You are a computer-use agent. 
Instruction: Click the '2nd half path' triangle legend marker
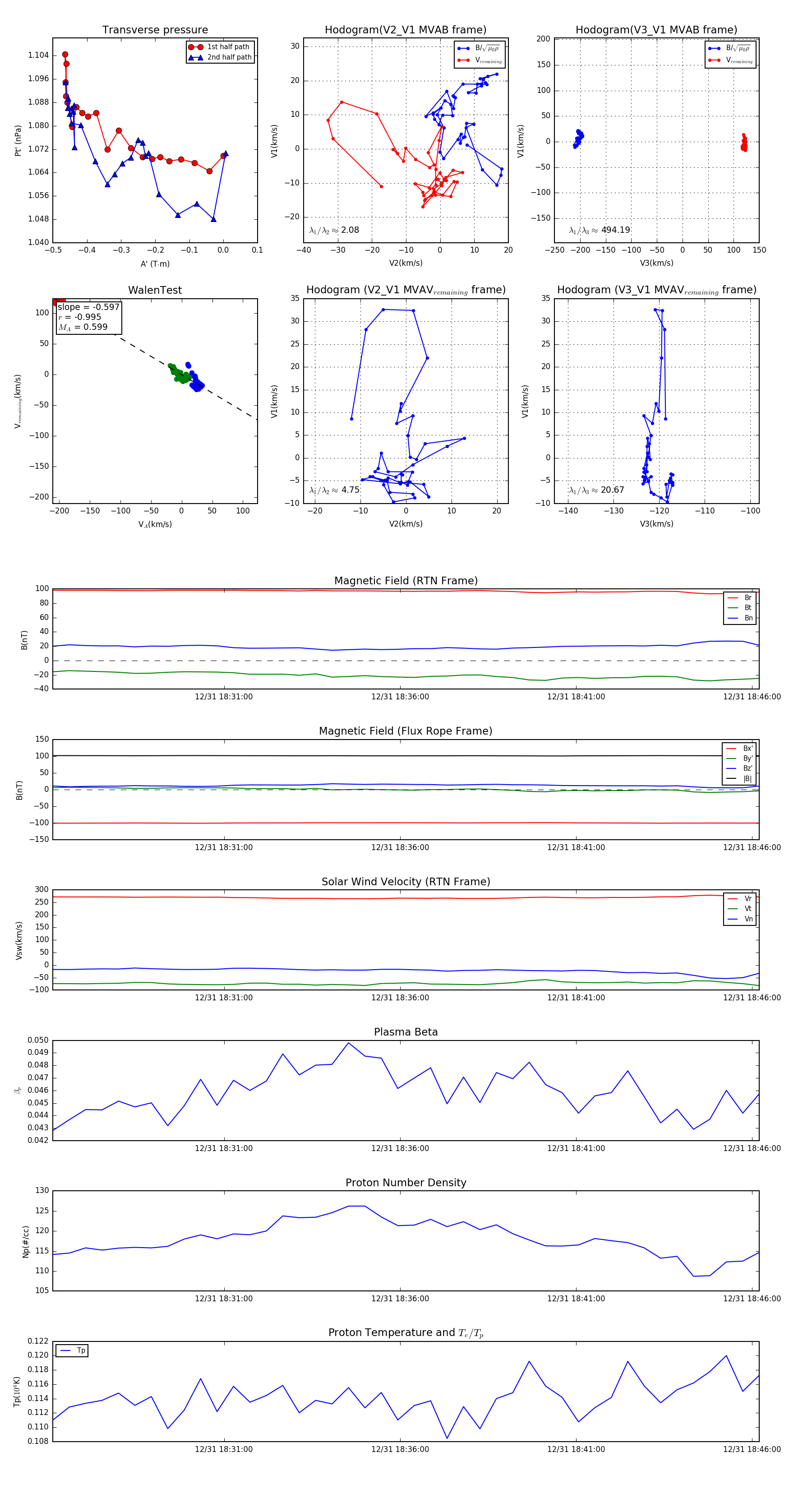pos(196,57)
